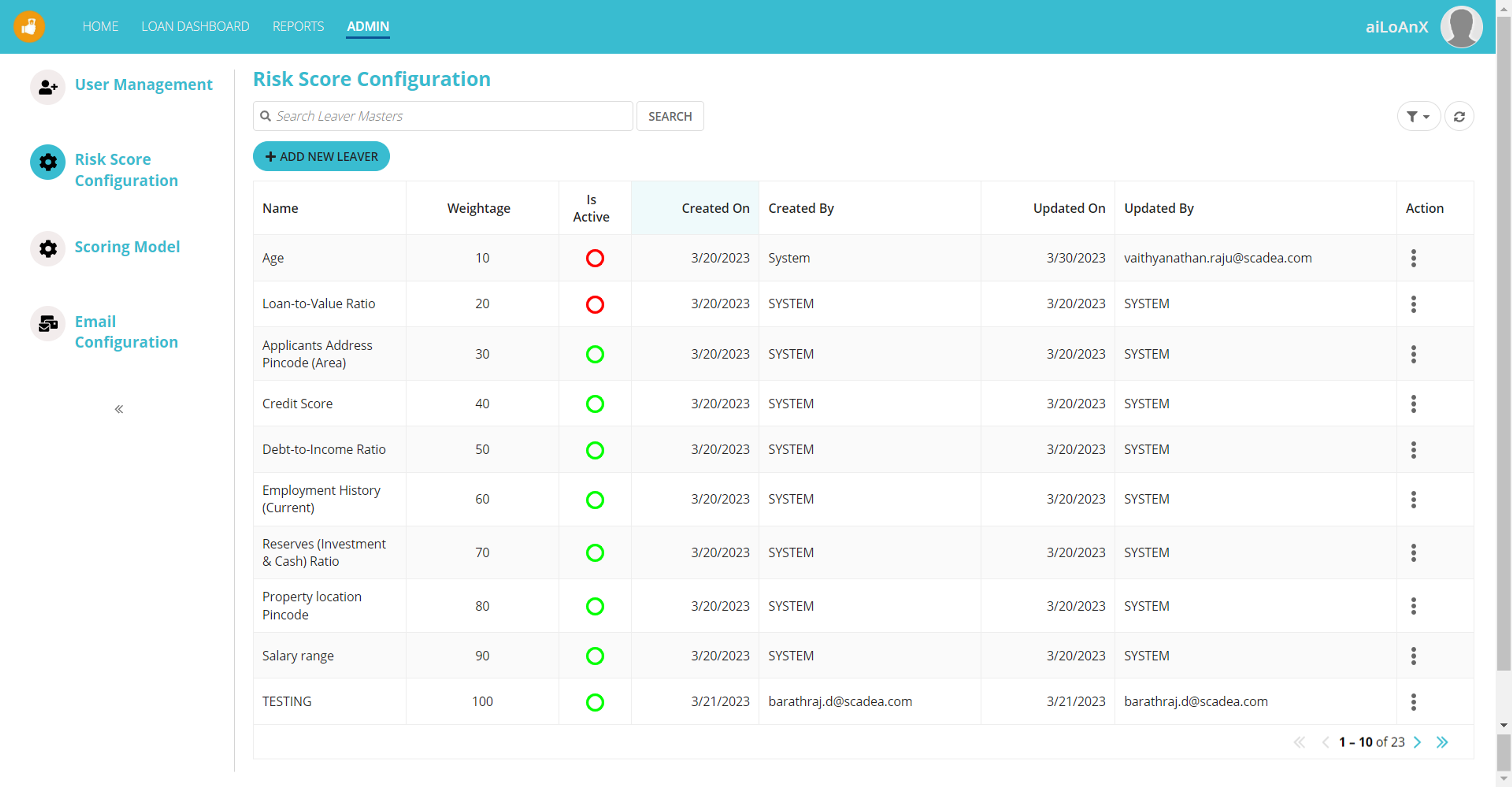Image resolution: width=1512 pixels, height=787 pixels.
Task: Click the Email Configuration envelope icon
Action: pos(48,323)
